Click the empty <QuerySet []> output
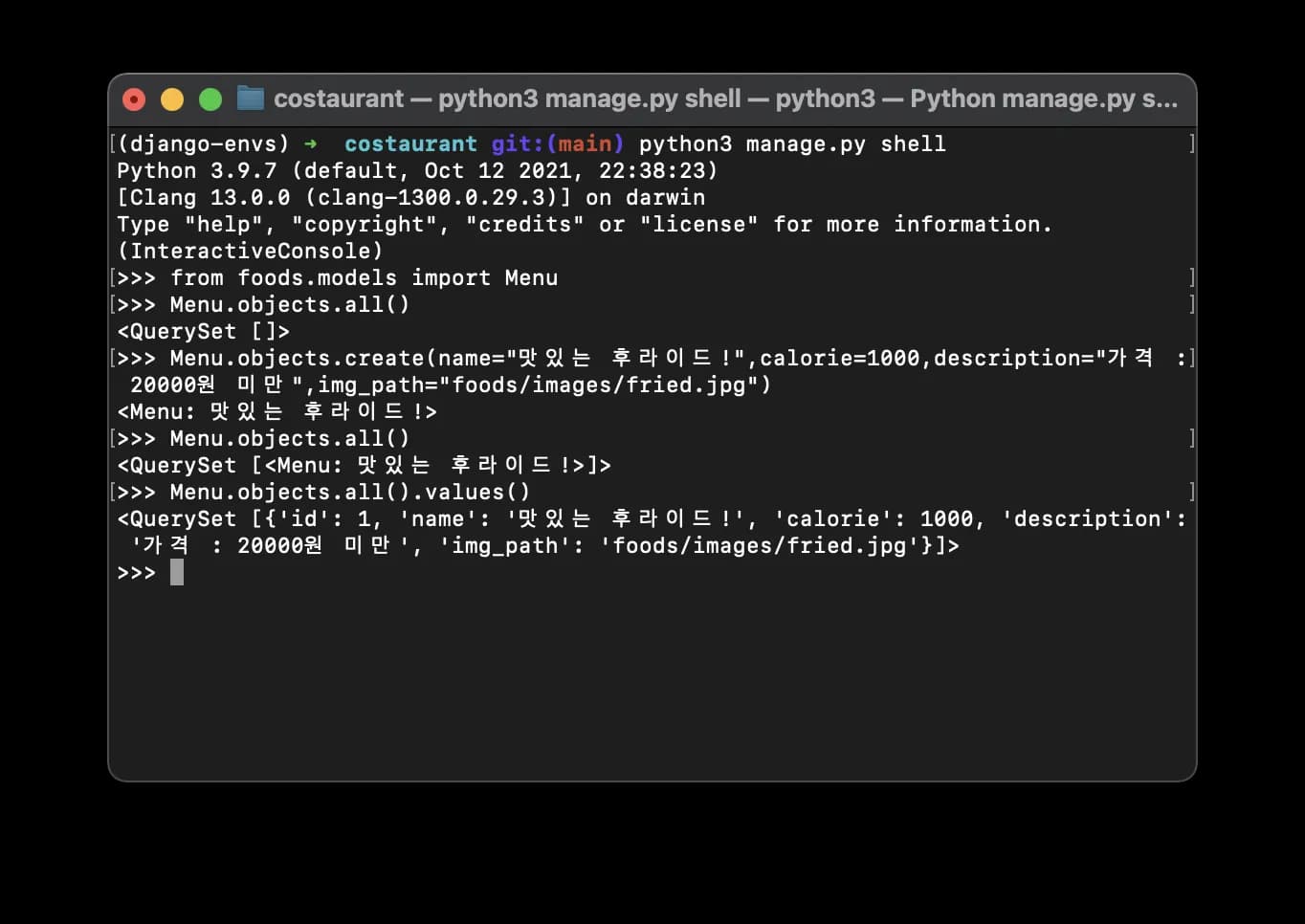 point(203,332)
